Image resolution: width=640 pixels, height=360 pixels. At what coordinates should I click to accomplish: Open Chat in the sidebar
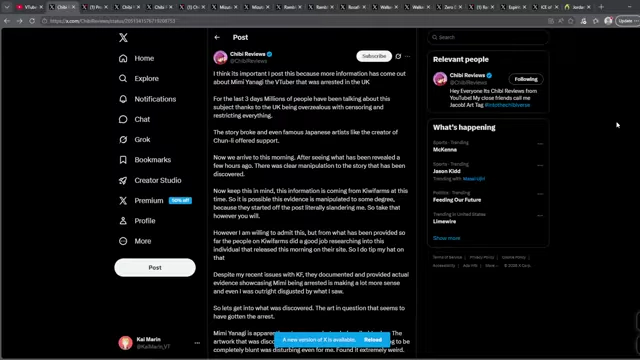tap(134, 119)
